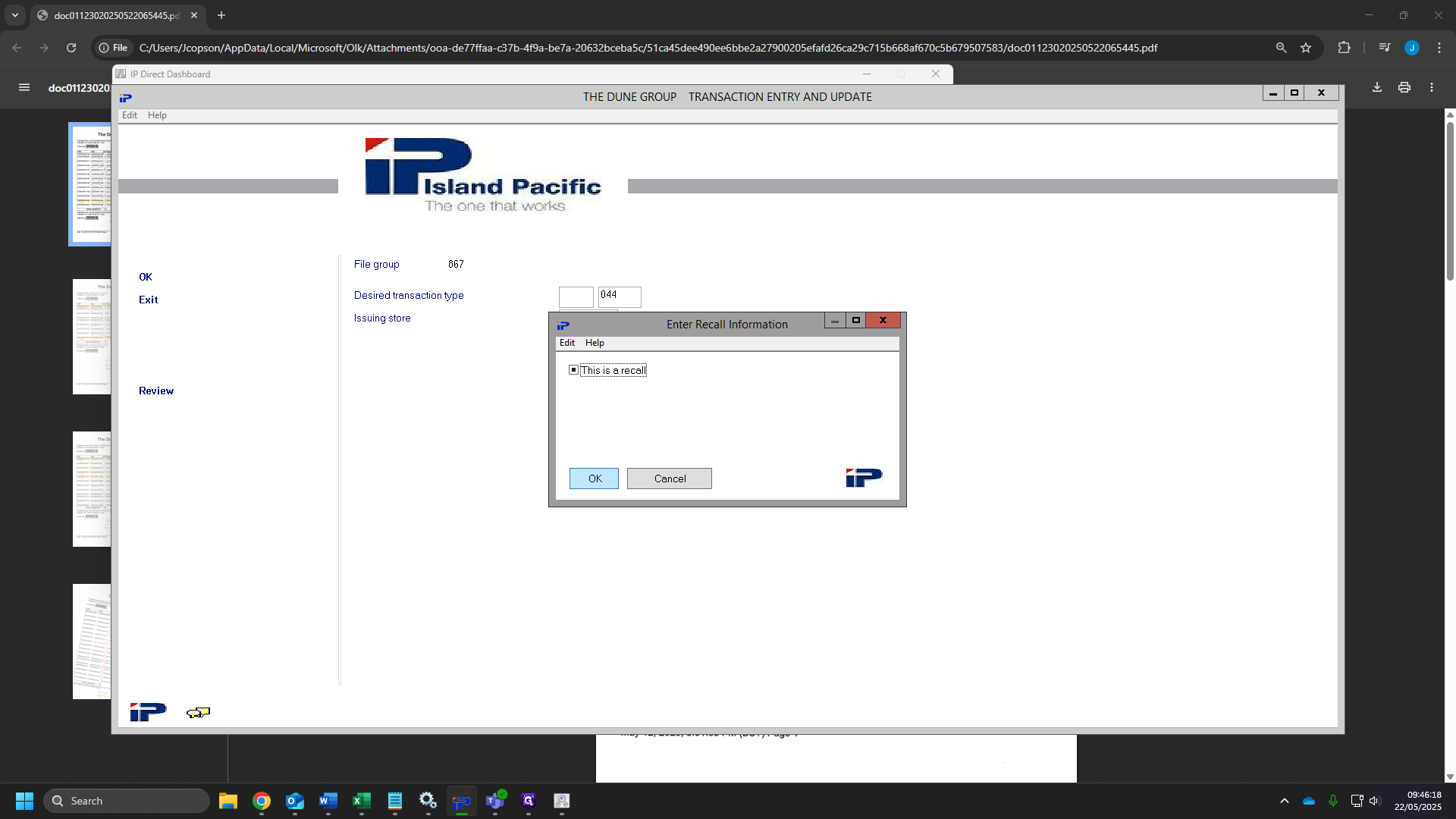This screenshot has height=819, width=1456.
Task: Open Excel from taskbar
Action: tap(362, 801)
